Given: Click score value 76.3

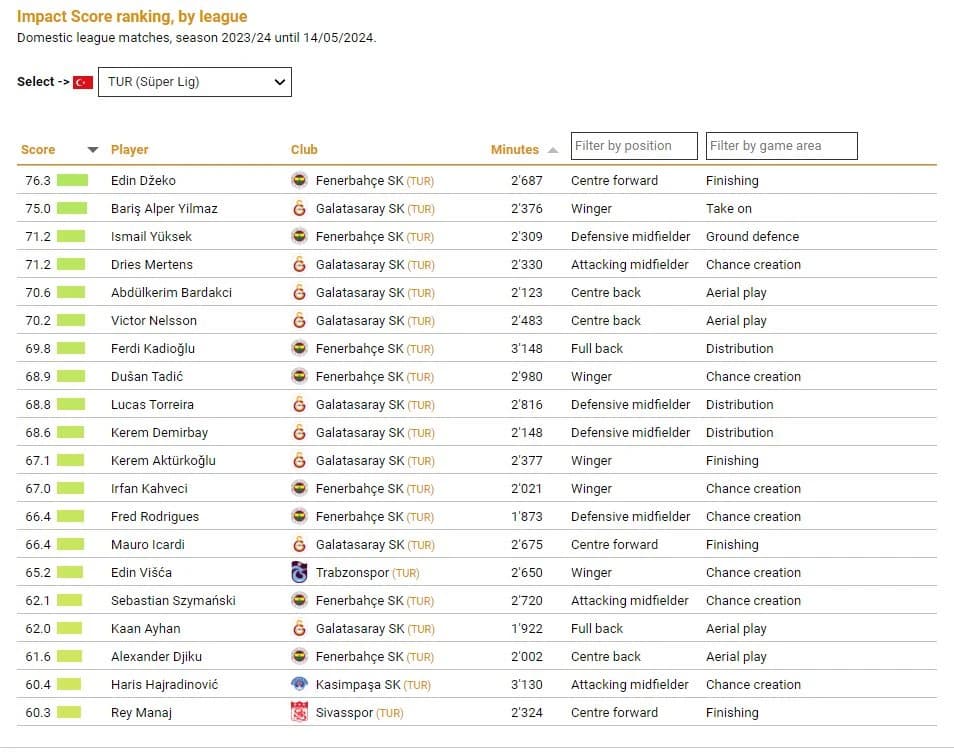Looking at the screenshot, I should point(38,181).
